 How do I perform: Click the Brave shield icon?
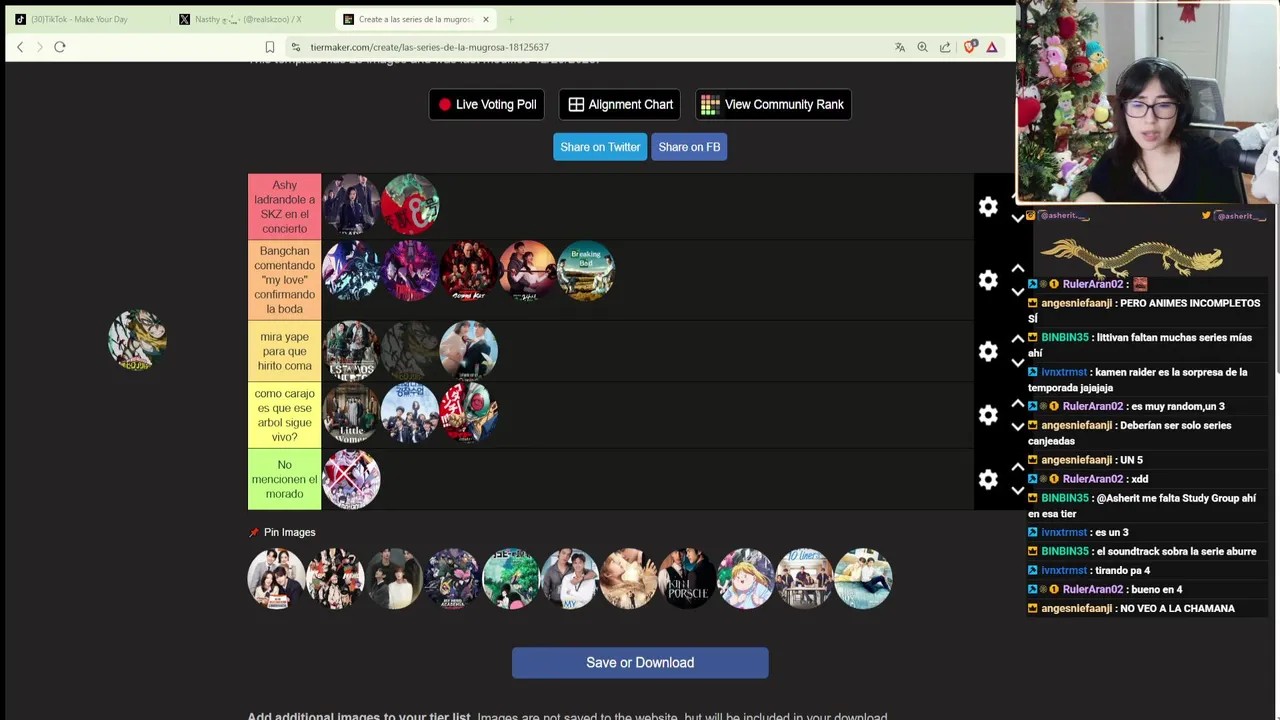pos(969,47)
